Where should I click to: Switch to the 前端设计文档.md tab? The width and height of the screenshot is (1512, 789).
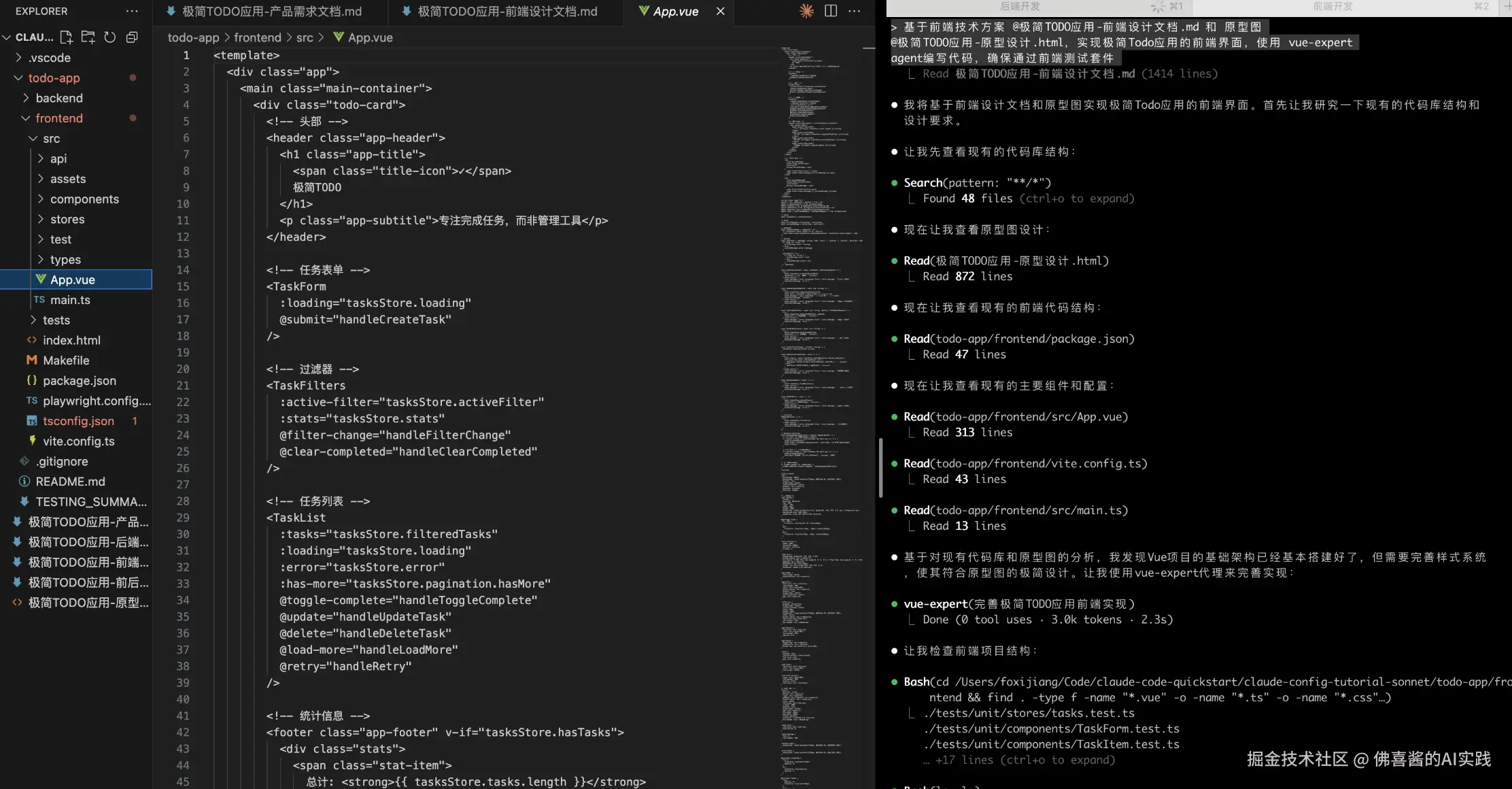506,12
